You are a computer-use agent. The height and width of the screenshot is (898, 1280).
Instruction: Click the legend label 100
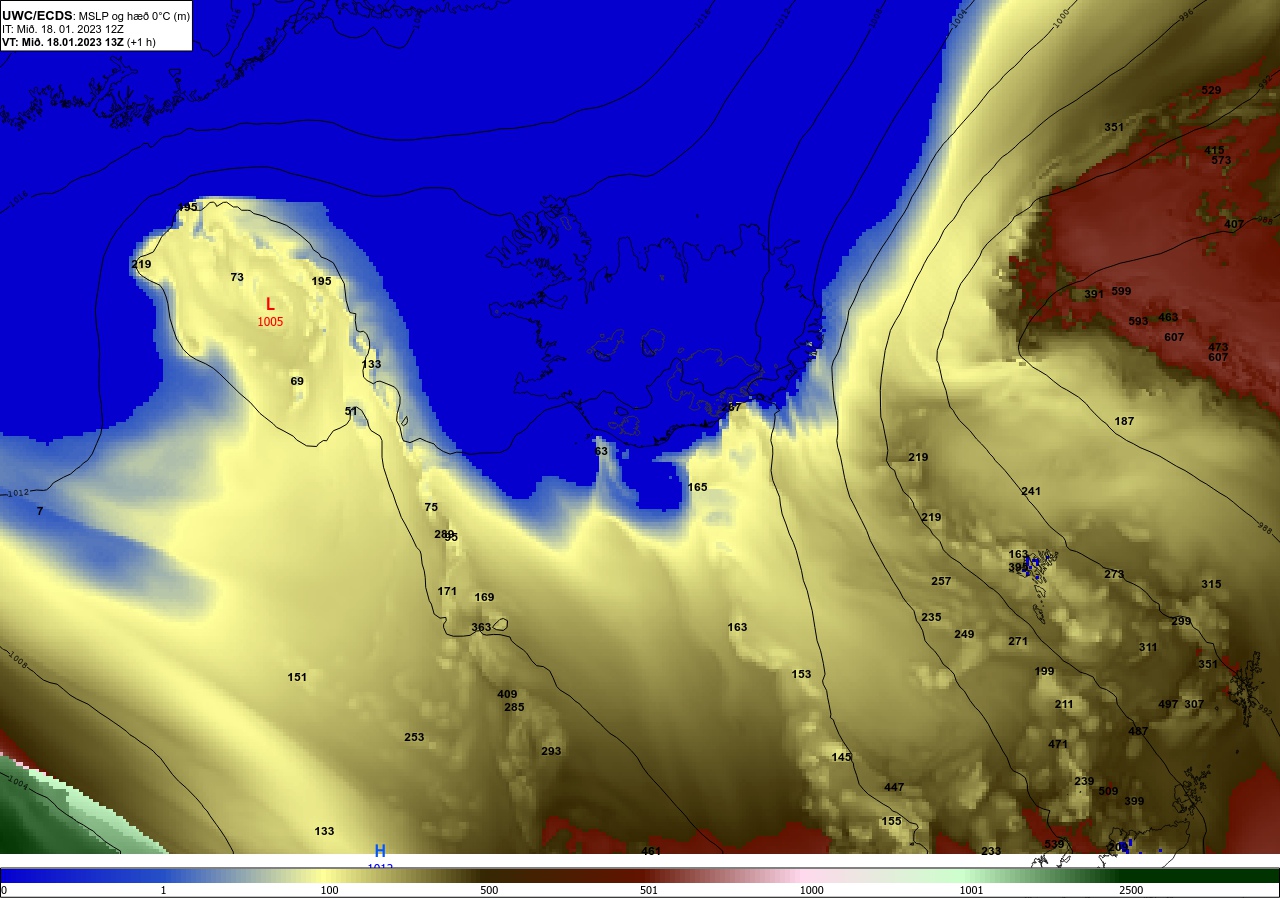329,890
